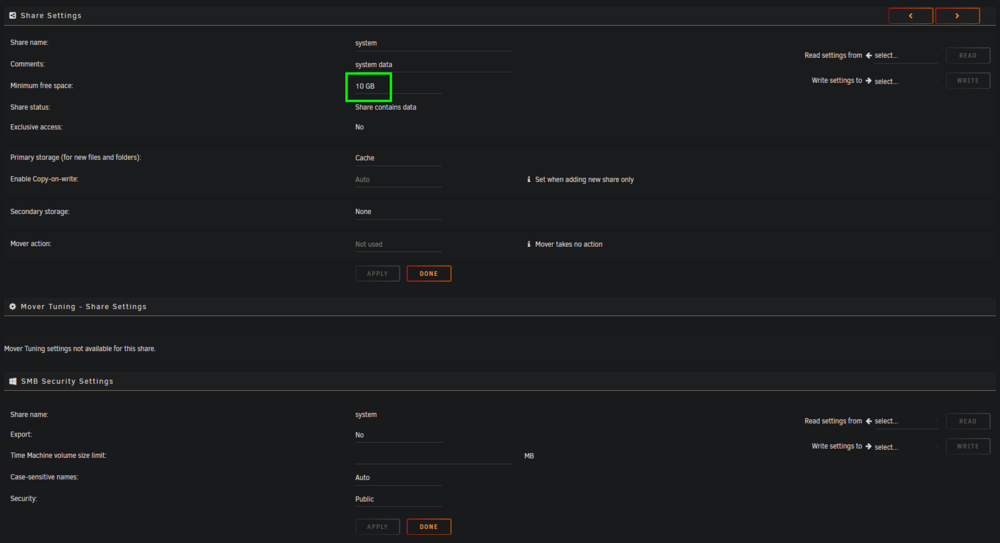This screenshot has width=1000, height=543.
Task: Click Share name field containing system
Action: click(x=433, y=43)
